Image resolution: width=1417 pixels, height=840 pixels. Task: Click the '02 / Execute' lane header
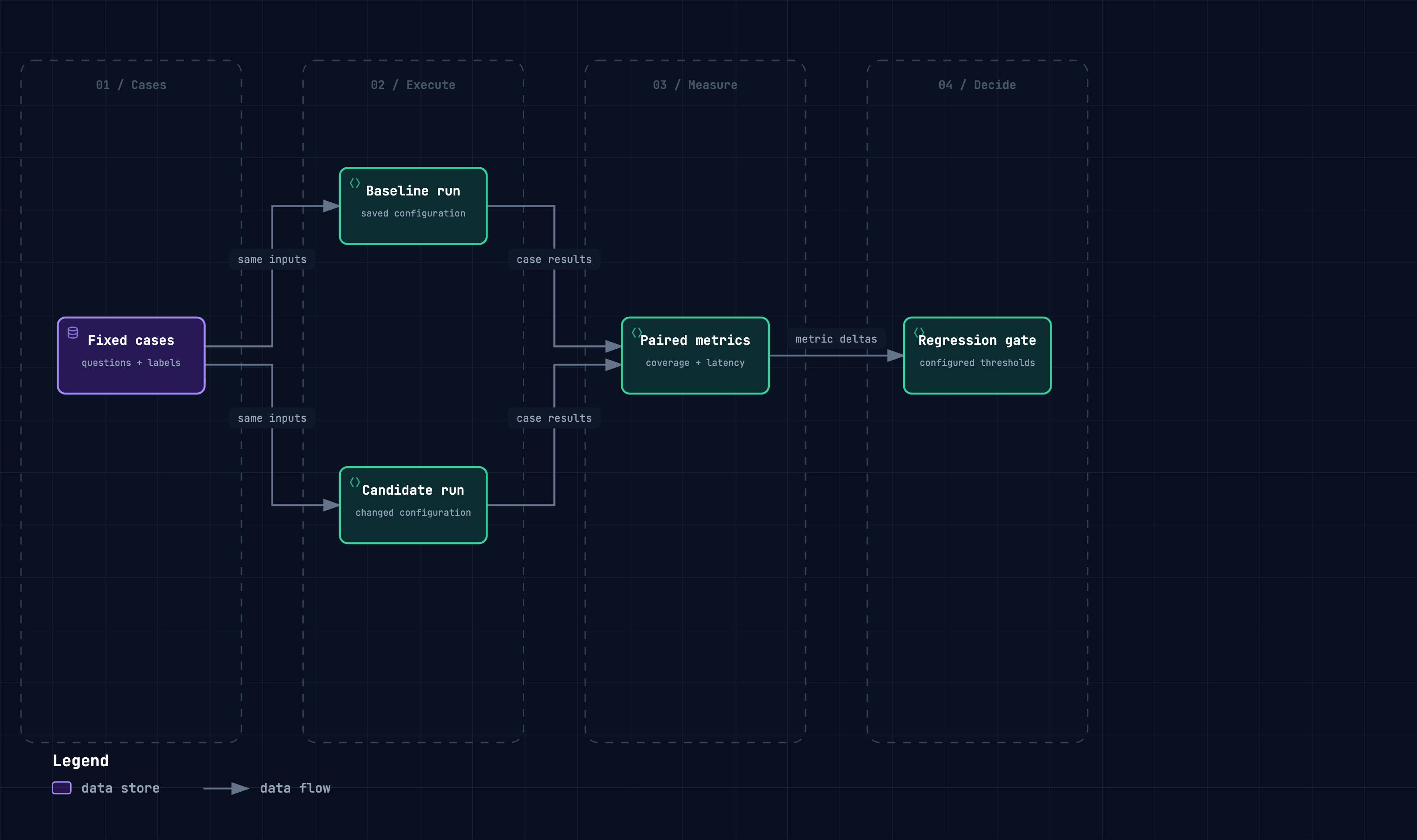point(413,85)
